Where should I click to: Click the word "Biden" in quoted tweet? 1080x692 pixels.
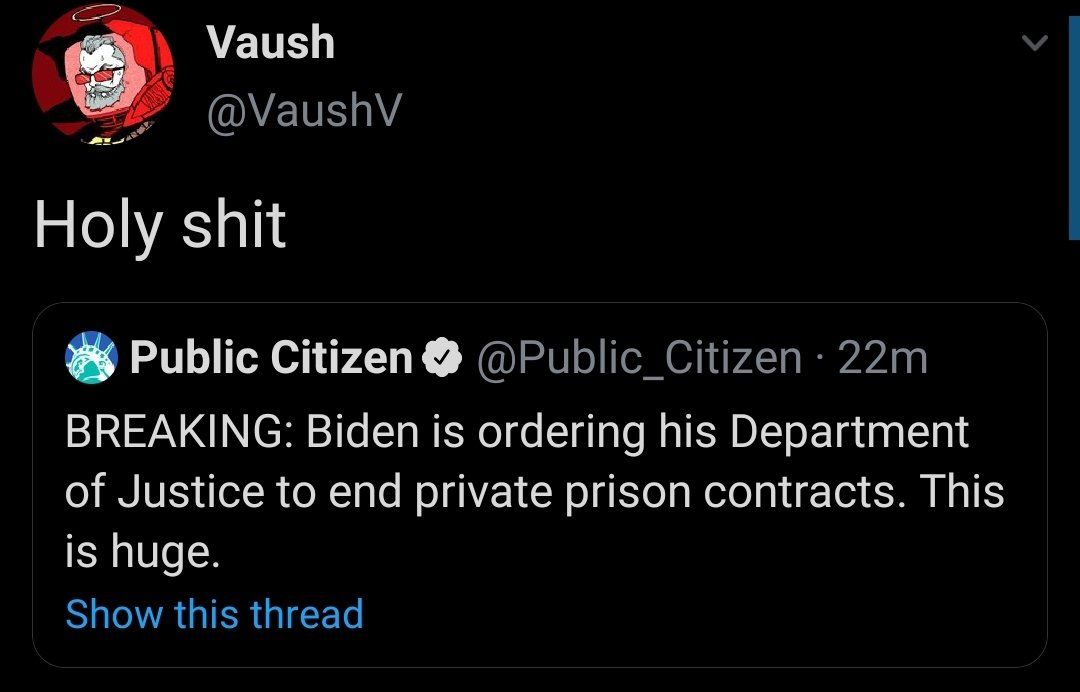364,432
